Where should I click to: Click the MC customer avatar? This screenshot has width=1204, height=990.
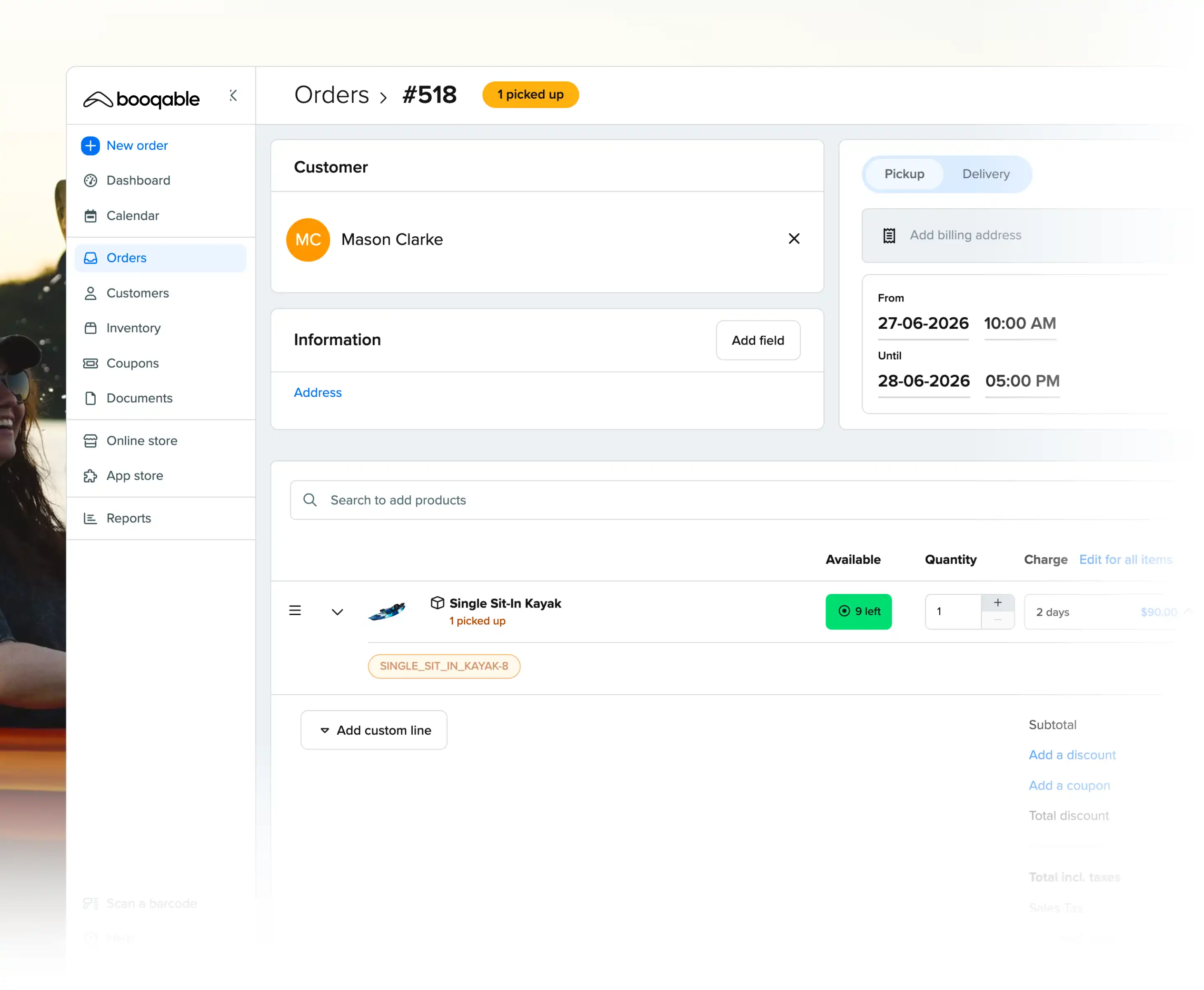[x=308, y=240]
